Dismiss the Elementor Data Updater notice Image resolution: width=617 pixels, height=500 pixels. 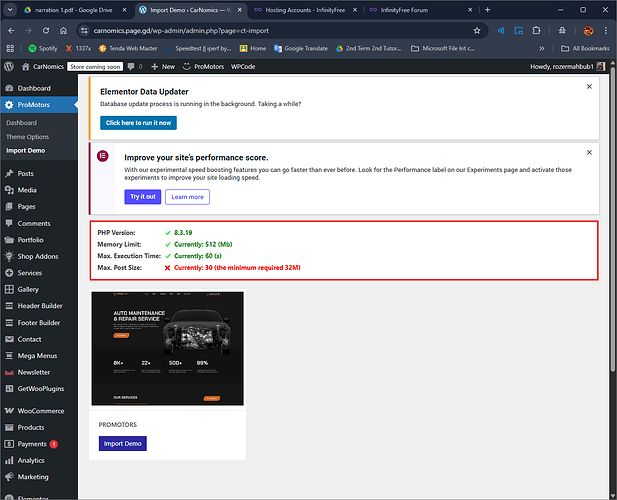click(586, 88)
